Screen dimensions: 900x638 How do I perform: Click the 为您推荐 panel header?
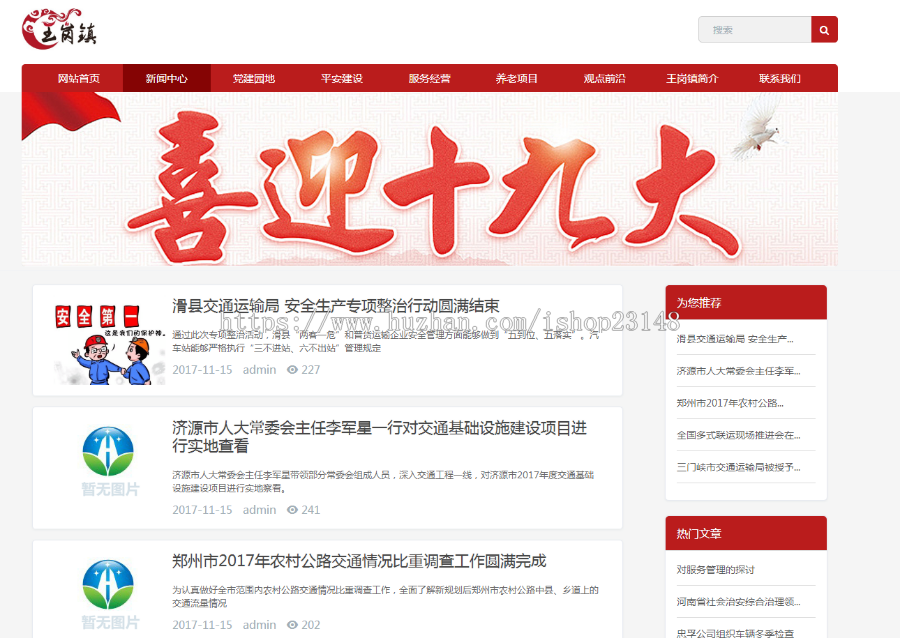pyautogui.click(x=746, y=302)
